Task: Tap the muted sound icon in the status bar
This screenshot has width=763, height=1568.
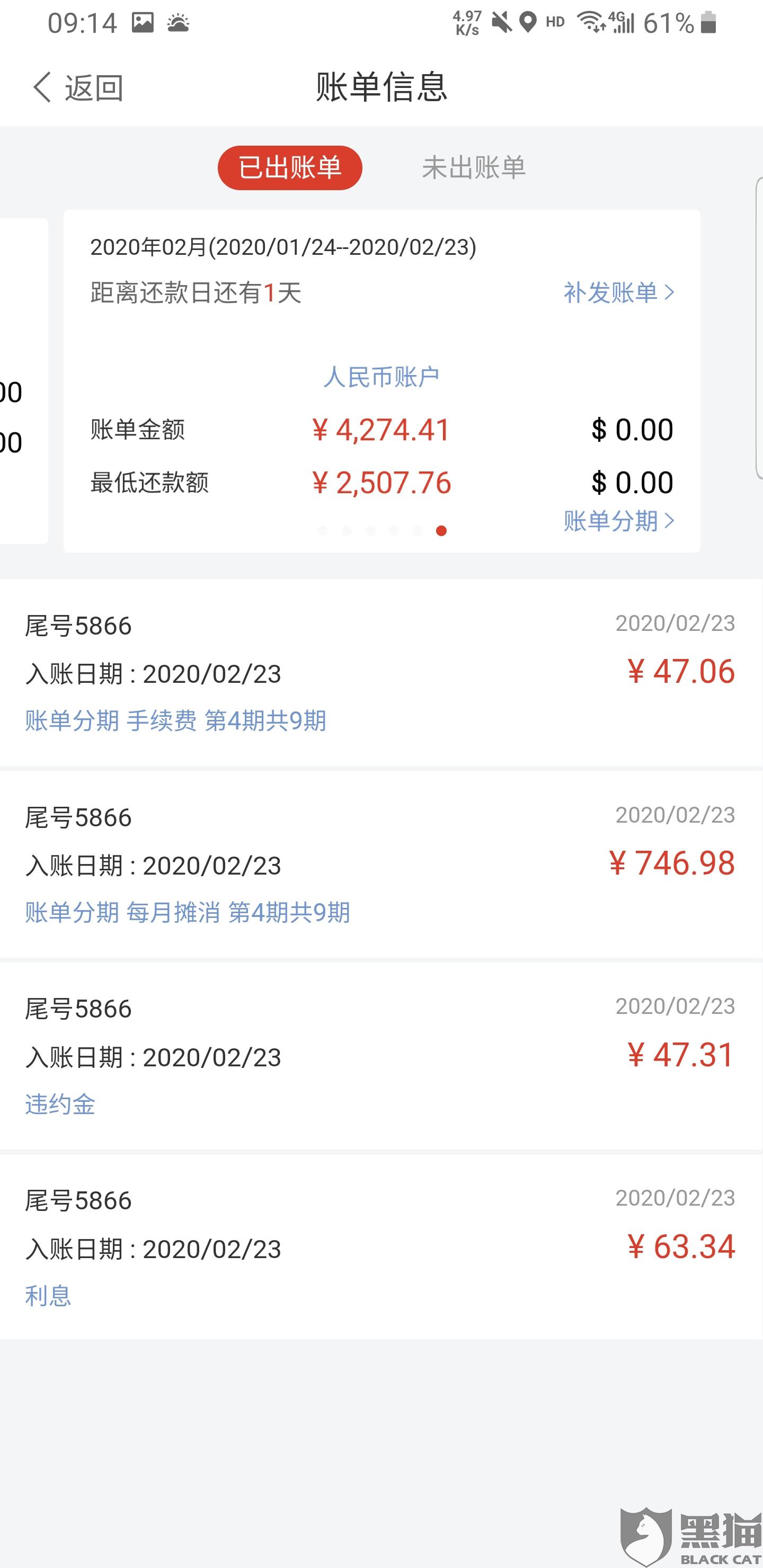Action: (502, 23)
